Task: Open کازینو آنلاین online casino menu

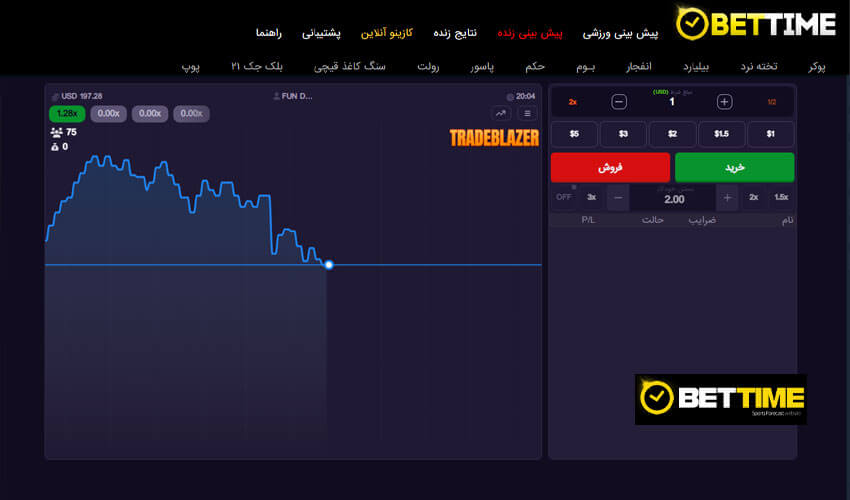Action: pyautogui.click(x=387, y=33)
